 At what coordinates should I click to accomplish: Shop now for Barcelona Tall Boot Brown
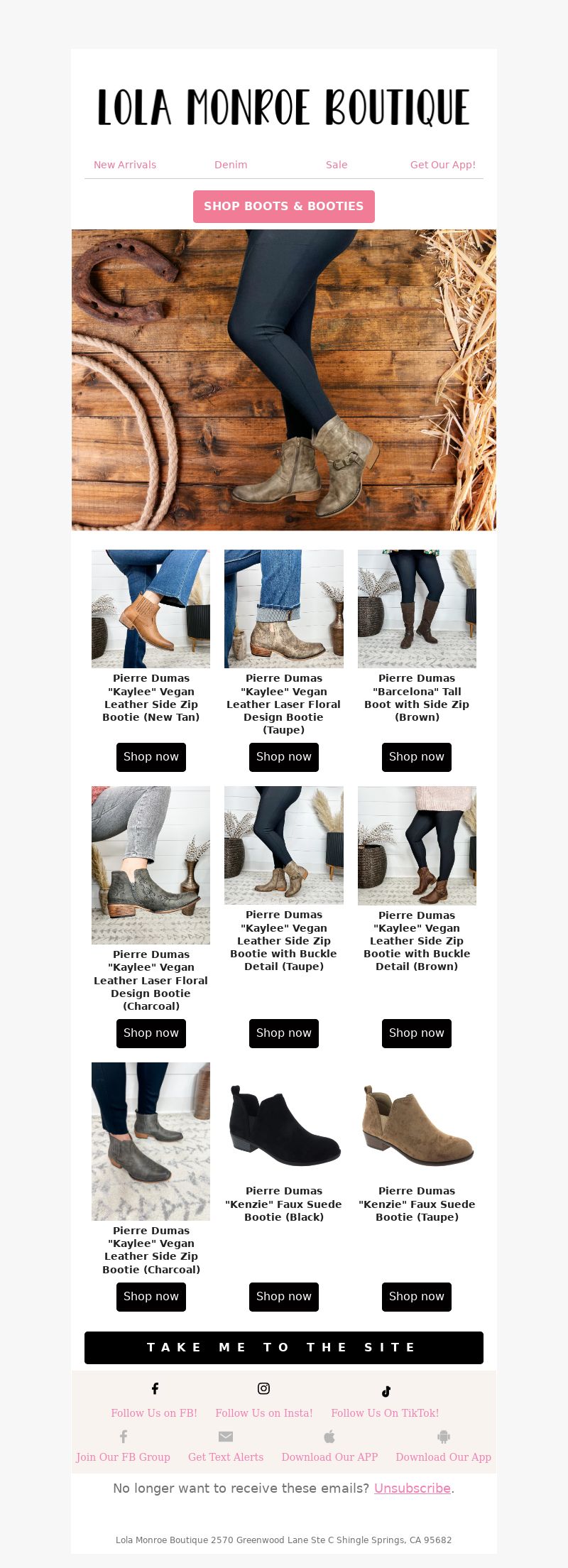(x=417, y=757)
